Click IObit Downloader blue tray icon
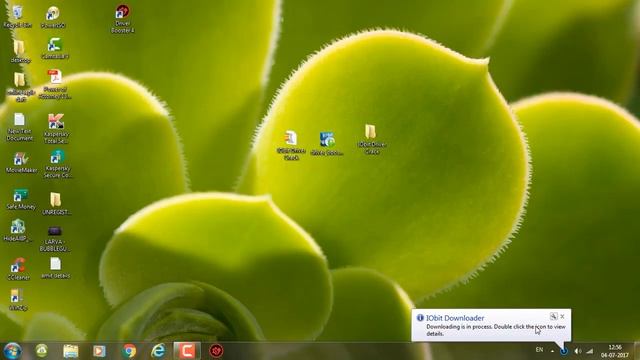Viewport: 640px width, 360px height. coord(564,351)
